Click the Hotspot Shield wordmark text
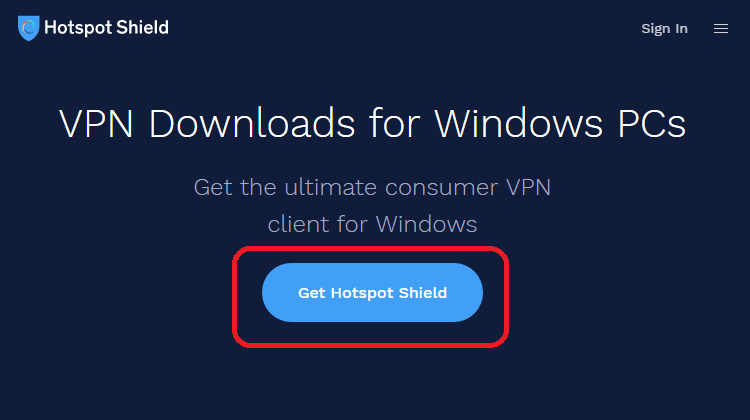 [106, 28]
